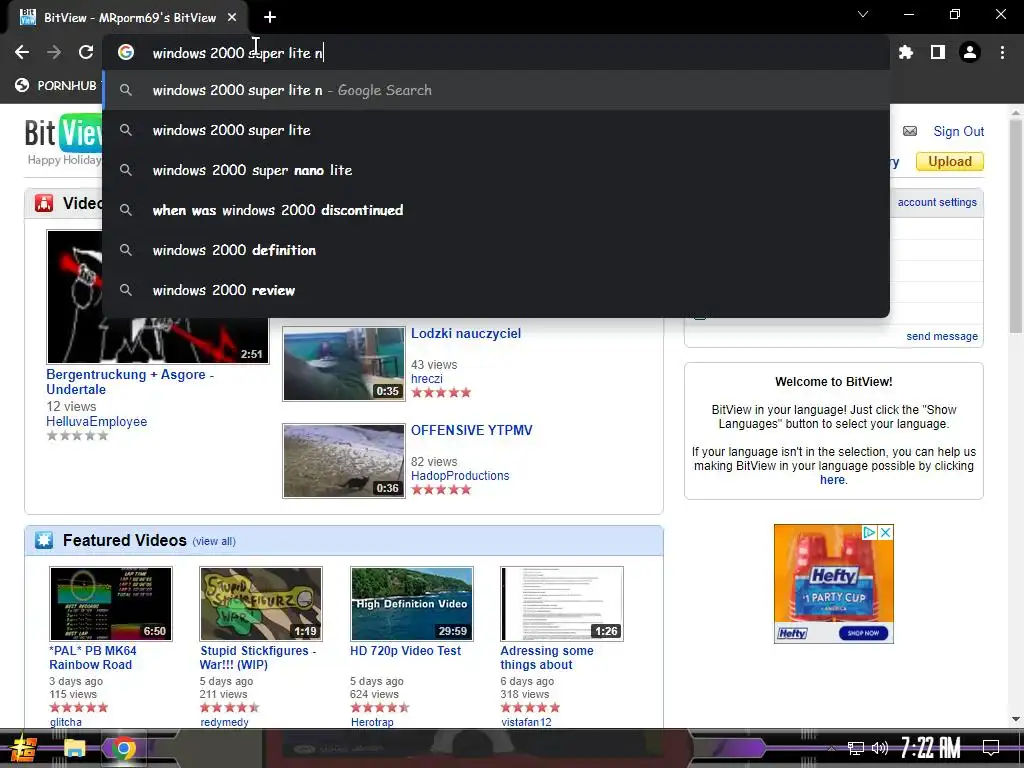Click Featured Videos 'view all' link

[x=214, y=541]
